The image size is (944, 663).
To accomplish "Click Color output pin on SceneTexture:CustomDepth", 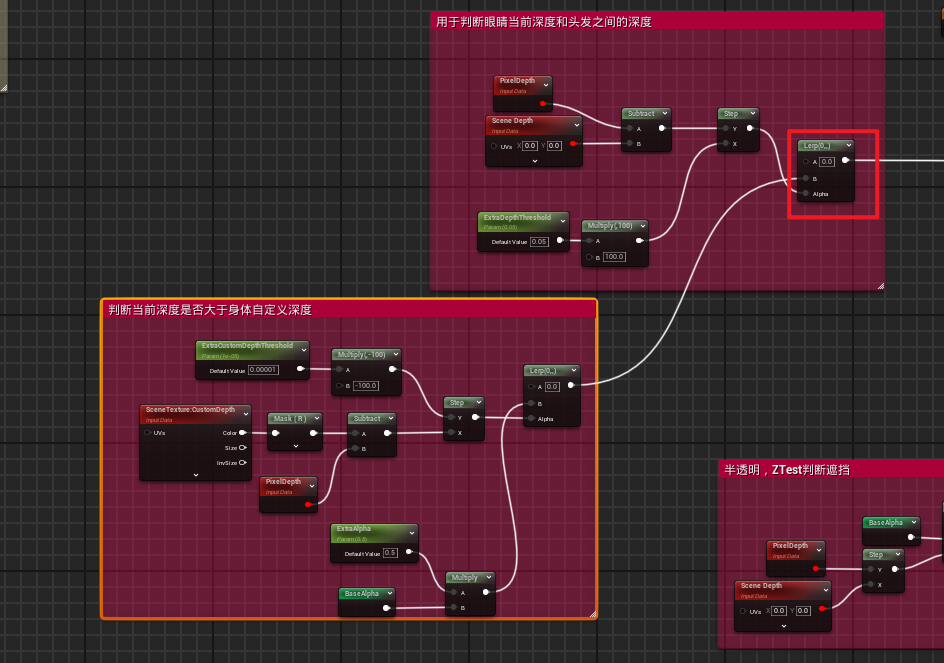I will [242, 433].
